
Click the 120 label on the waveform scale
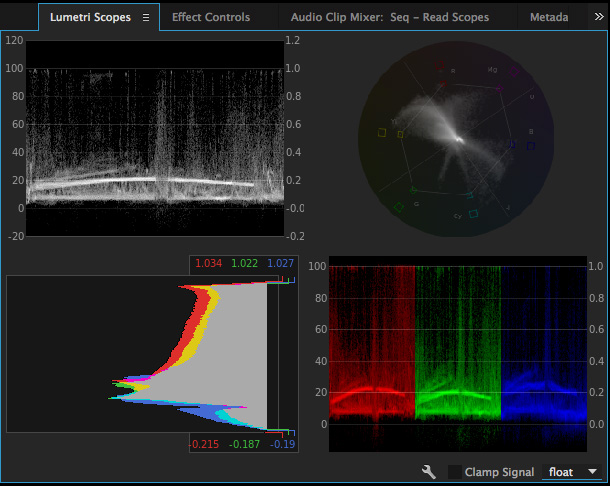[x=14, y=40]
